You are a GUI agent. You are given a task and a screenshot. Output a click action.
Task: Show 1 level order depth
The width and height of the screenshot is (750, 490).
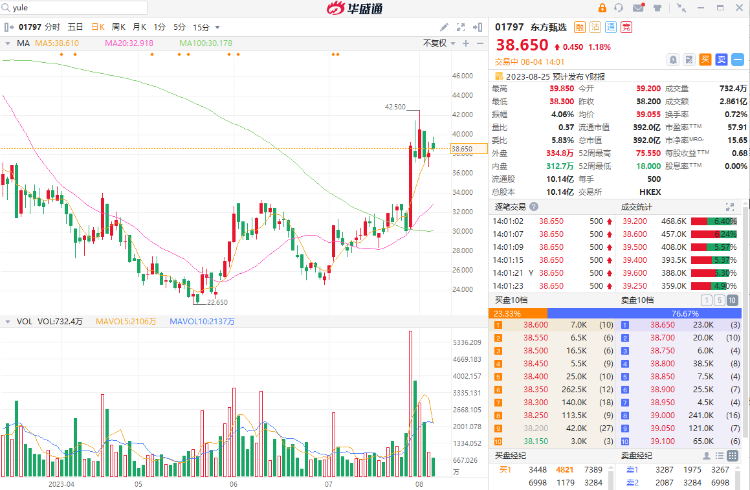706,300
